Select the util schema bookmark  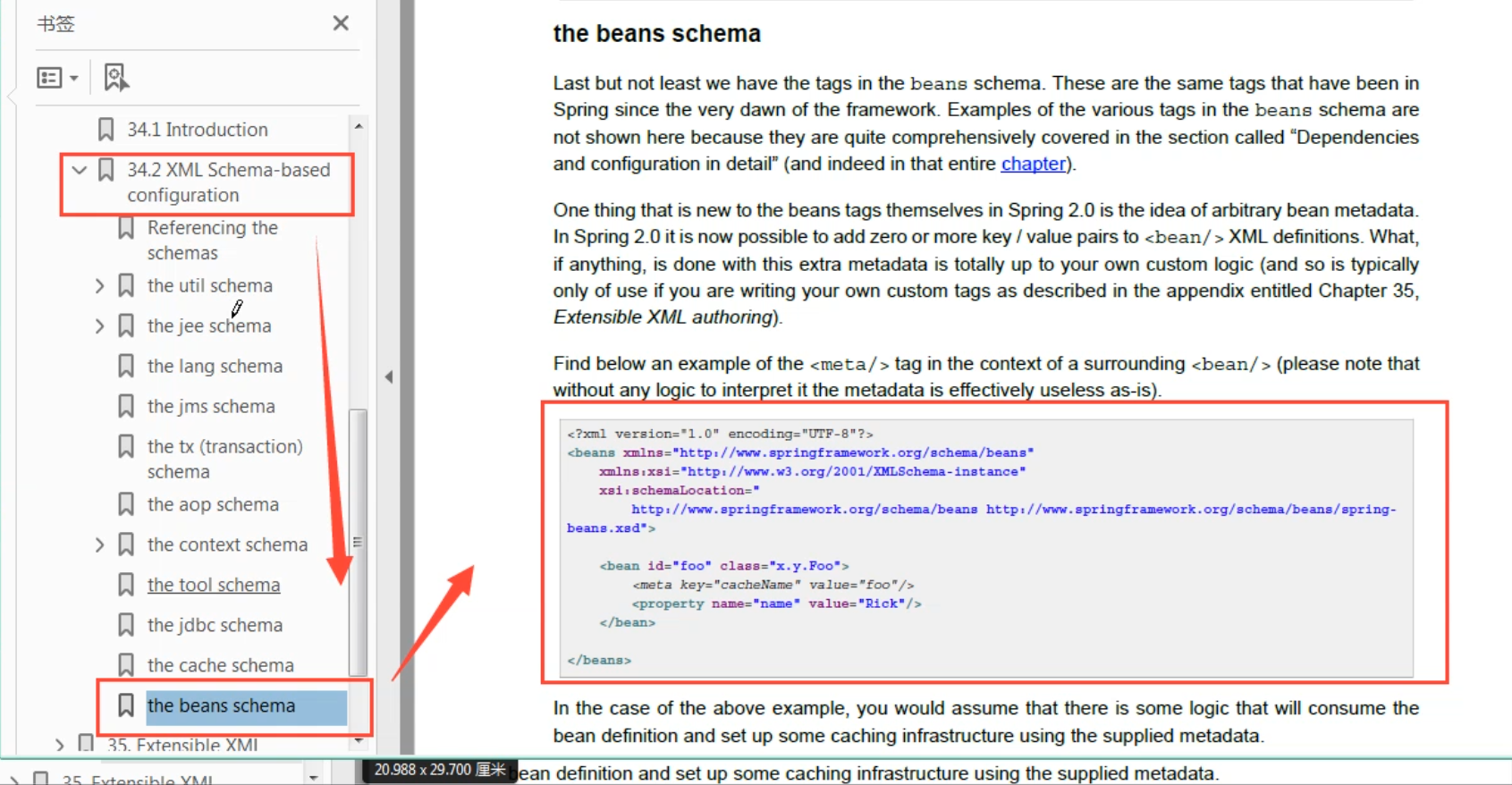click(x=210, y=285)
